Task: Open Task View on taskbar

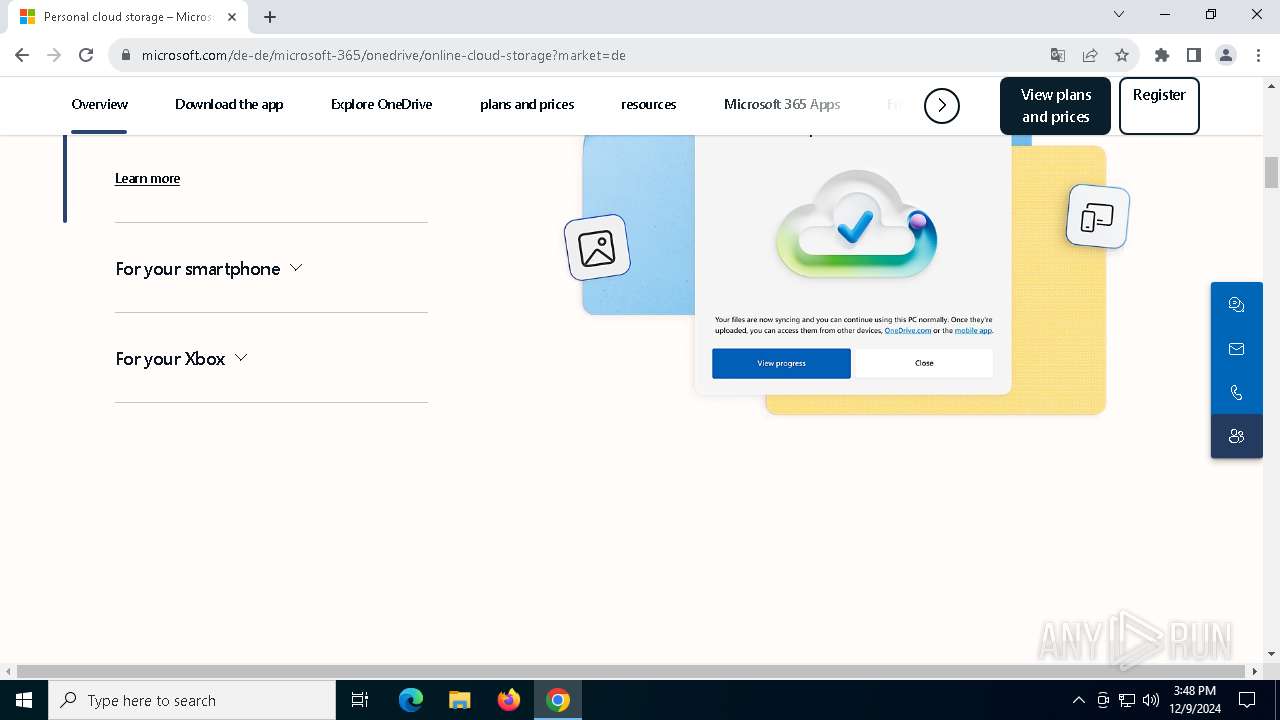Action: pos(360,700)
